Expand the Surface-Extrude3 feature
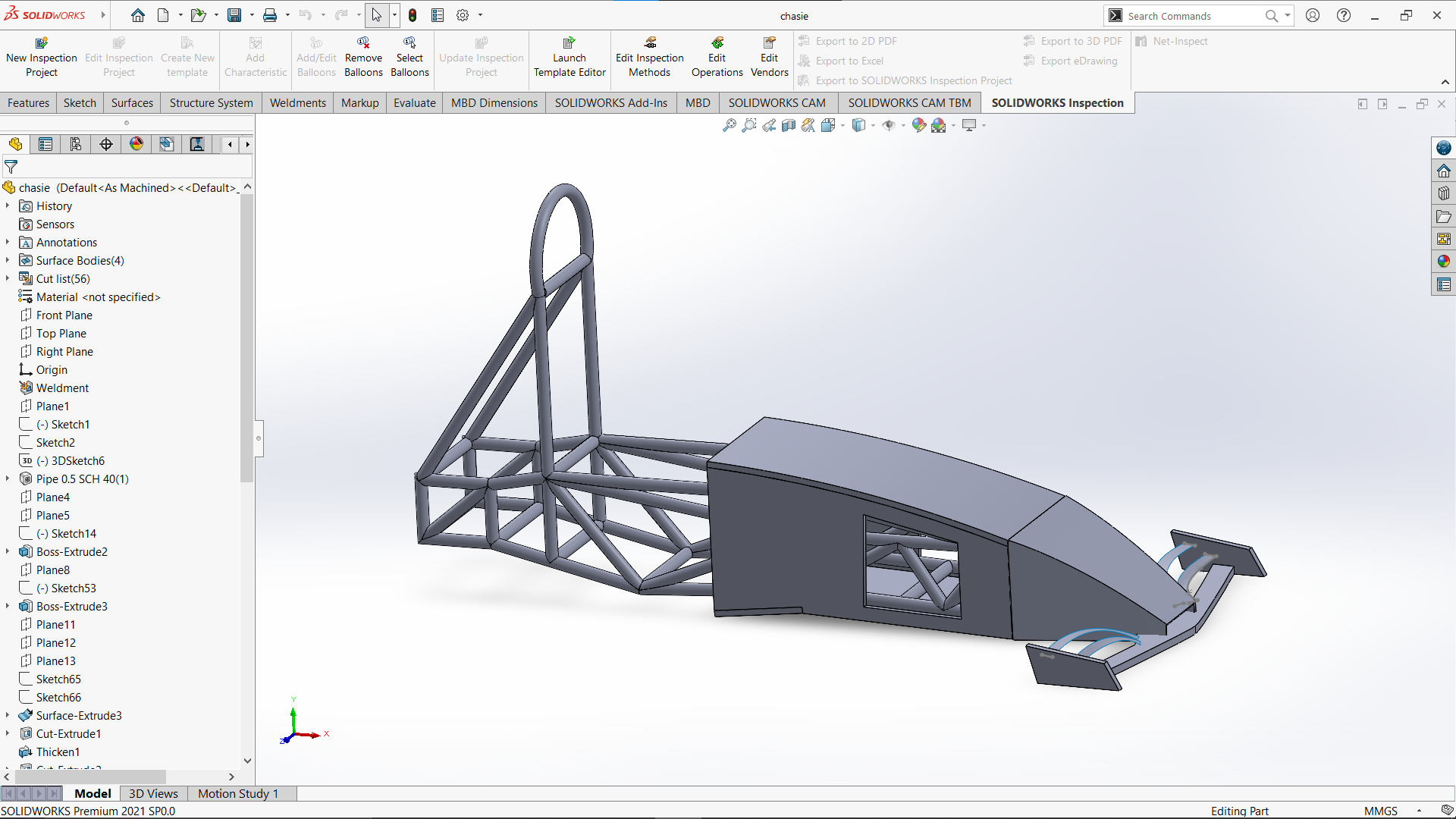Viewport: 1456px width, 819px height. tap(8, 715)
